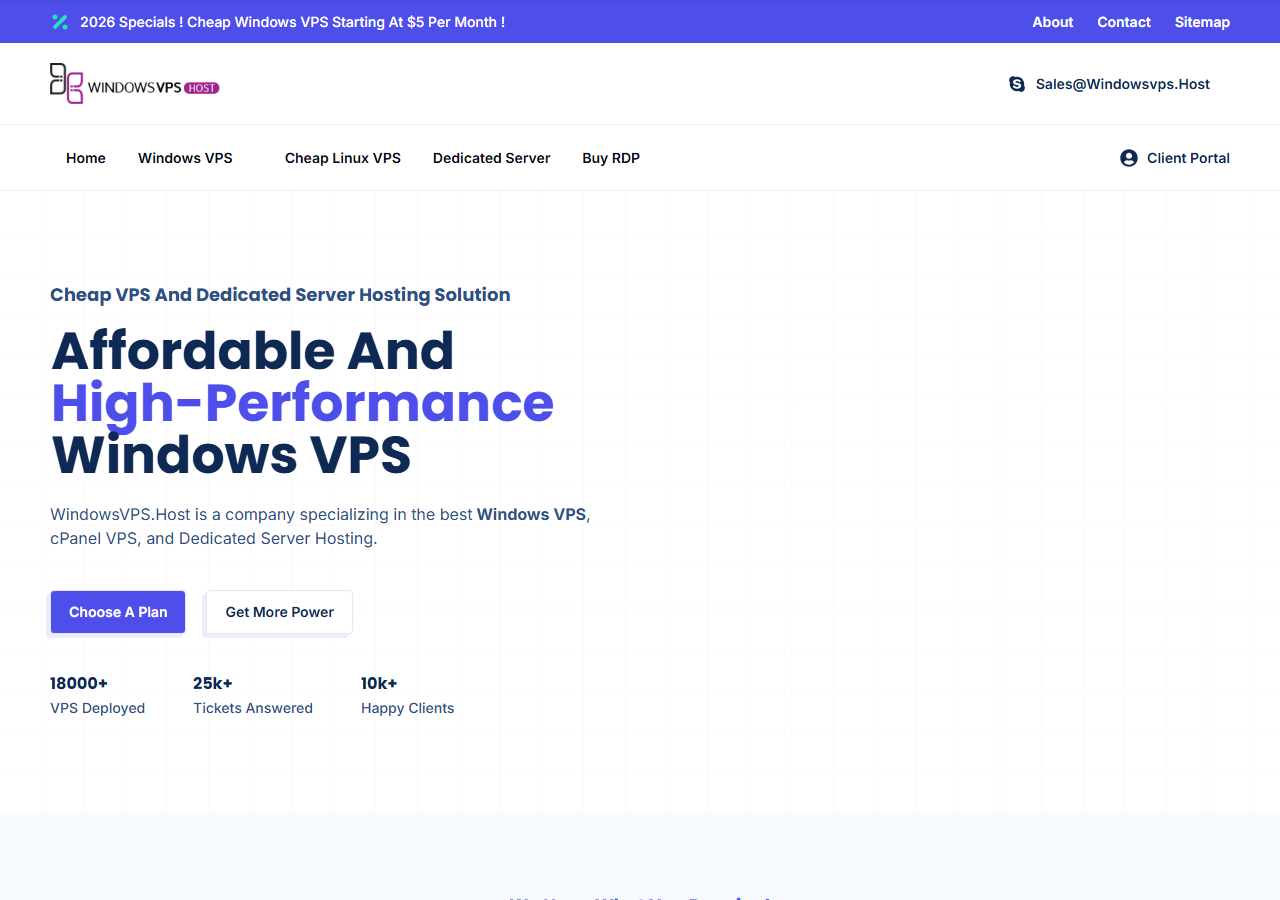The height and width of the screenshot is (900, 1280).
Task: Go to the Sitemap link
Action: (1202, 22)
